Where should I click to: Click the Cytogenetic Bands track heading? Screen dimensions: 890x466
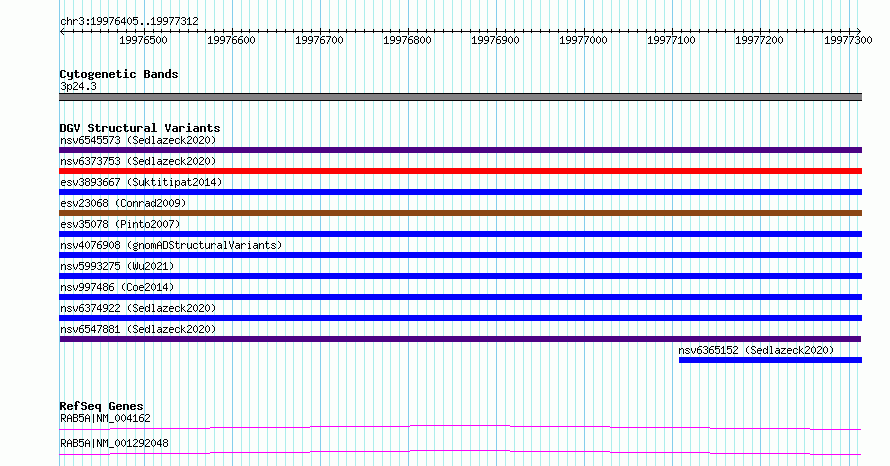[x=119, y=74]
